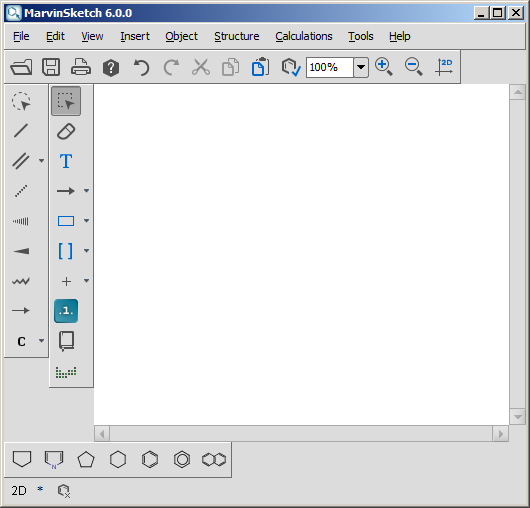Select the wedge bond tool
This screenshot has width=530, height=508.
(21, 251)
